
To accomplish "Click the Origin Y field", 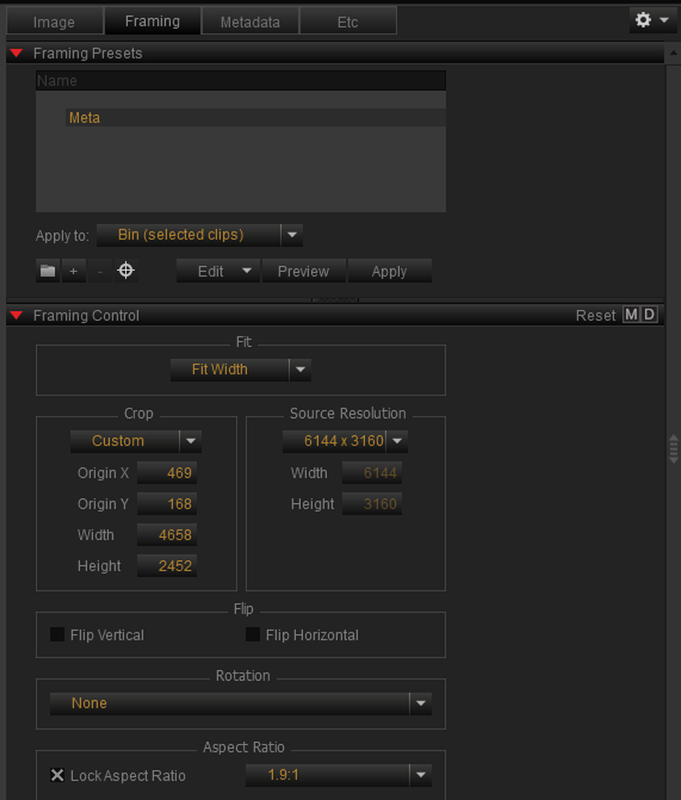I will pyautogui.click(x=167, y=504).
